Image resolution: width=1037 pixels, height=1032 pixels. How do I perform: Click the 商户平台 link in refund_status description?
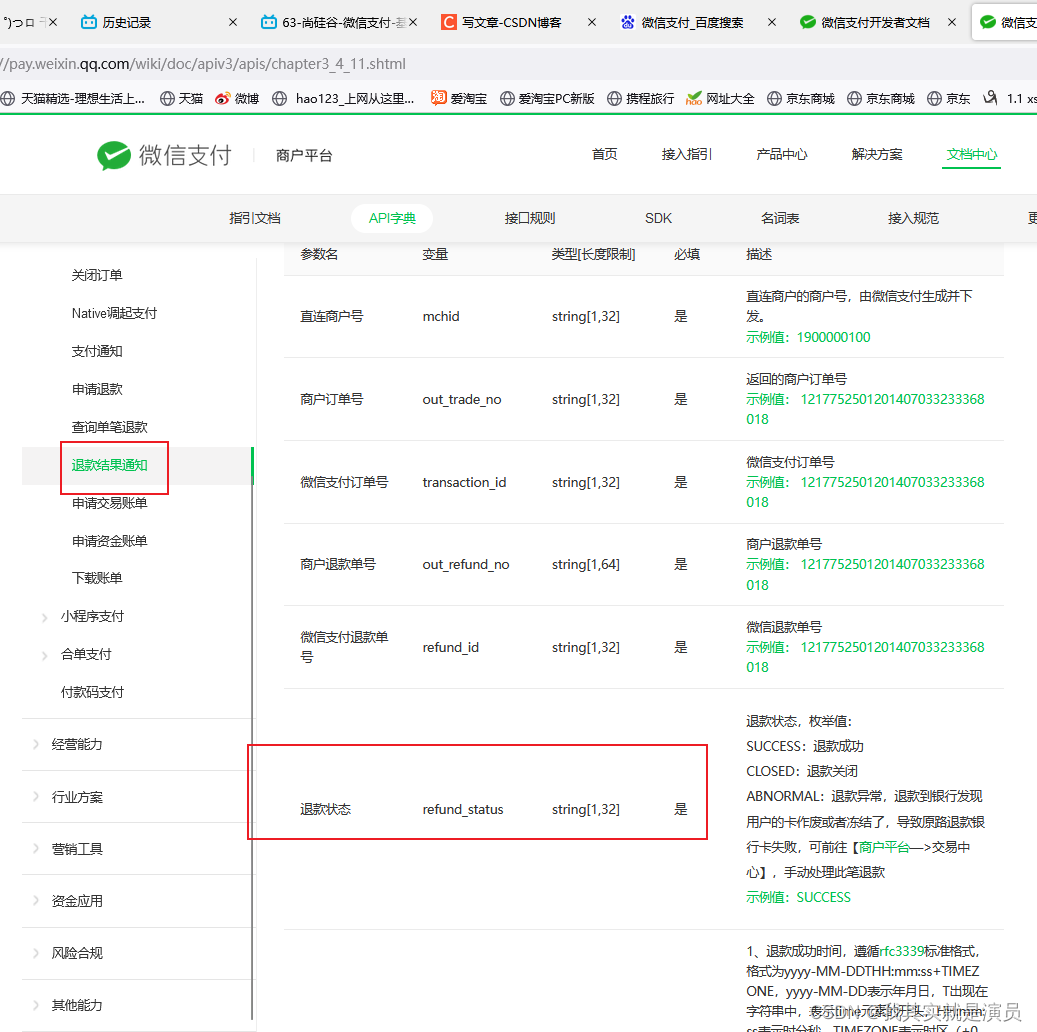[x=884, y=847]
